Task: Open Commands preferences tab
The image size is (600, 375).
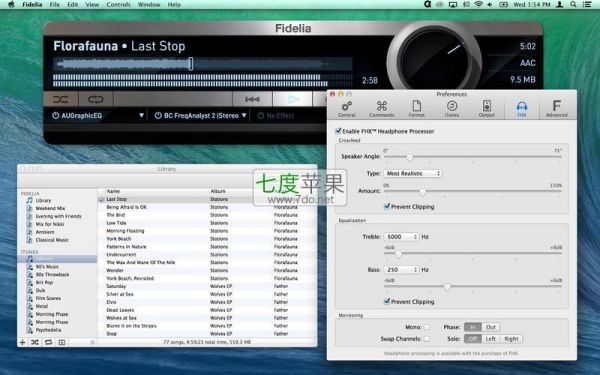Action: point(382,109)
